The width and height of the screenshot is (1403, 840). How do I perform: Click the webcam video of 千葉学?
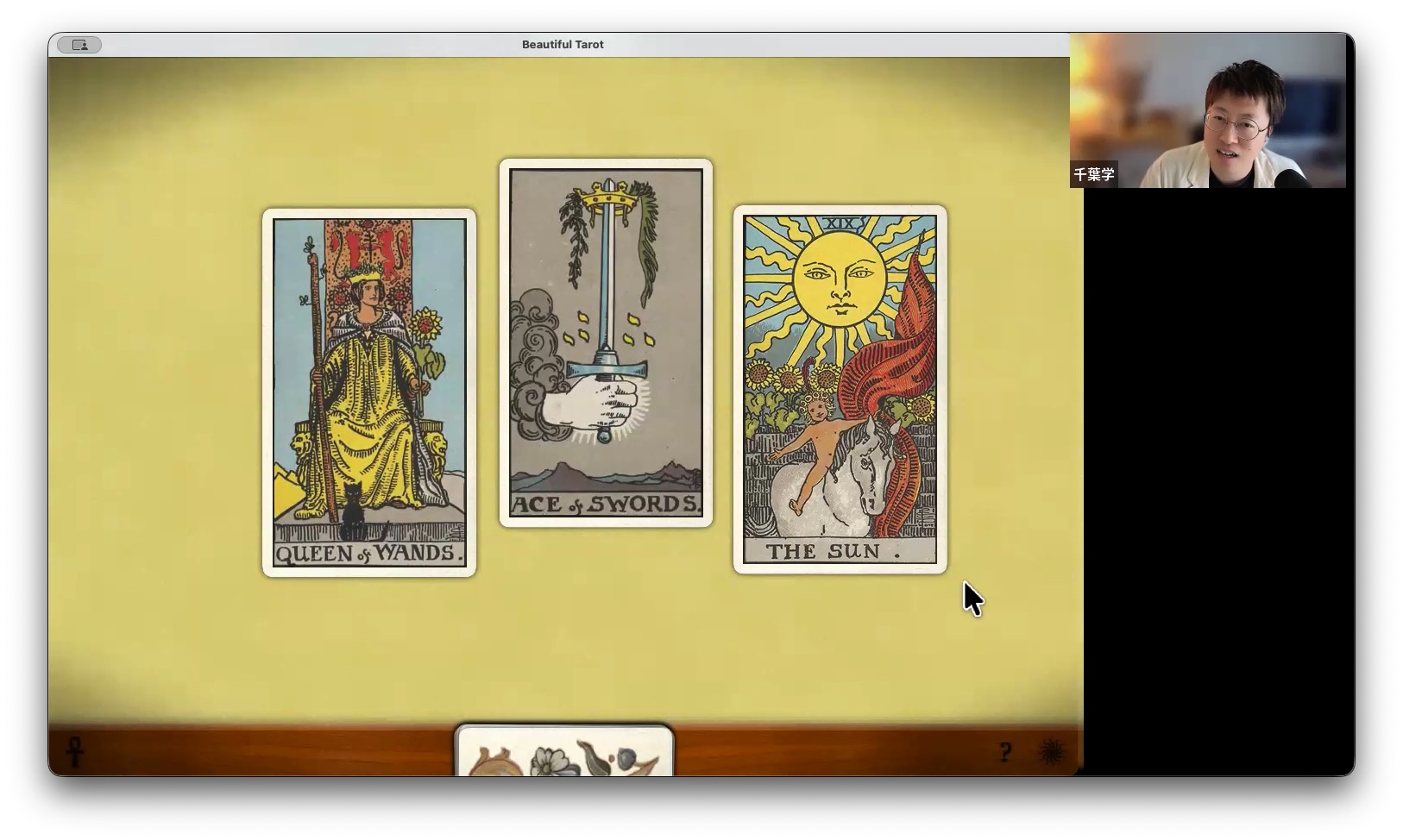(x=1208, y=110)
